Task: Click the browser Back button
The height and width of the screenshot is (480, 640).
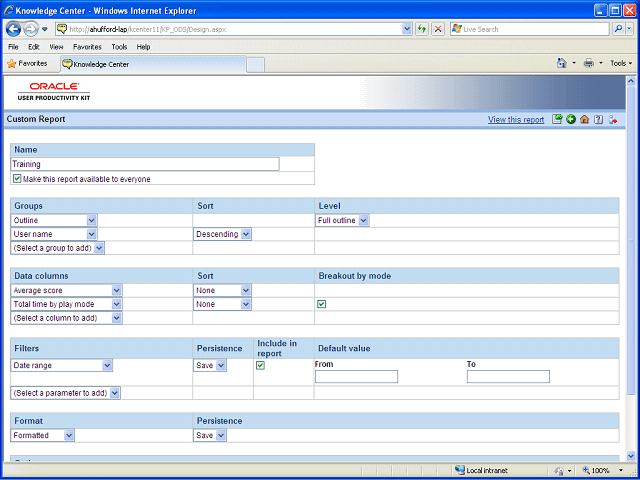Action: pyautogui.click(x=13, y=29)
